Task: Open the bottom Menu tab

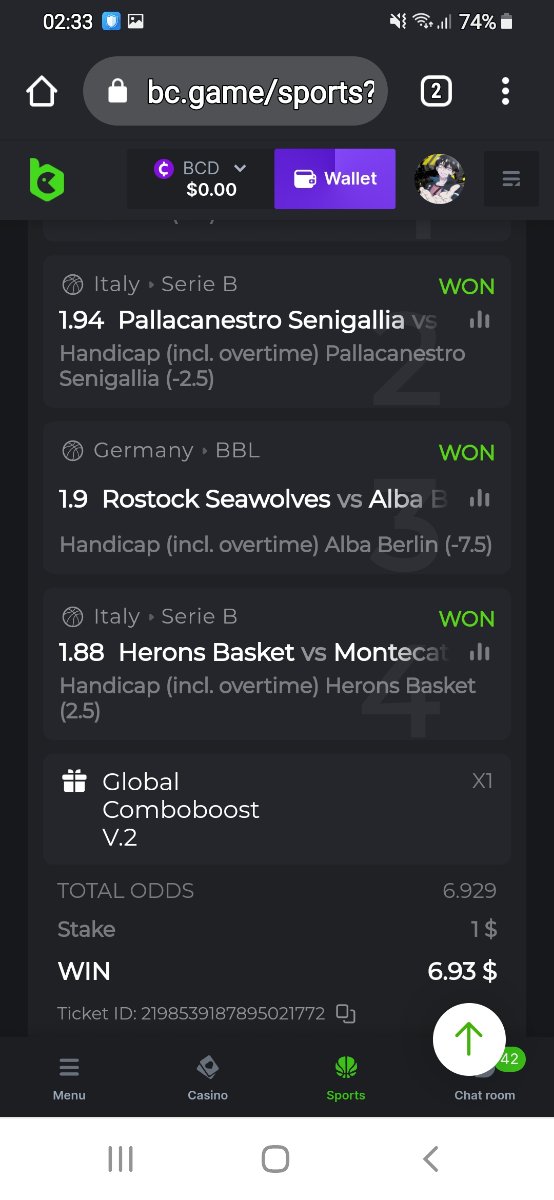Action: tap(69, 1078)
